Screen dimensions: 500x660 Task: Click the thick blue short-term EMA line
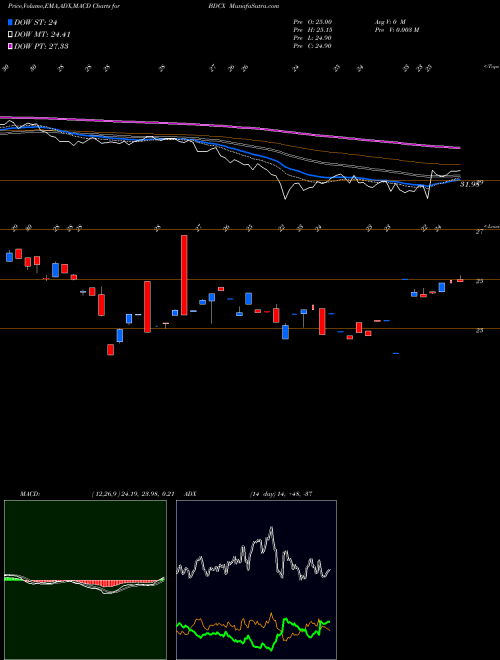coord(229,147)
